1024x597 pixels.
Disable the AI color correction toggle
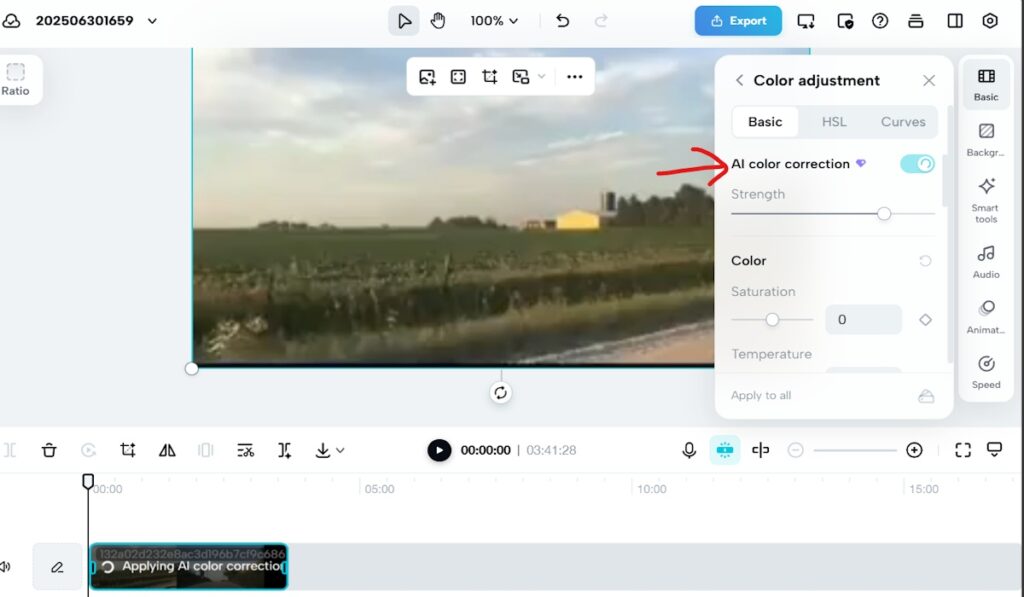pyautogui.click(x=916, y=164)
